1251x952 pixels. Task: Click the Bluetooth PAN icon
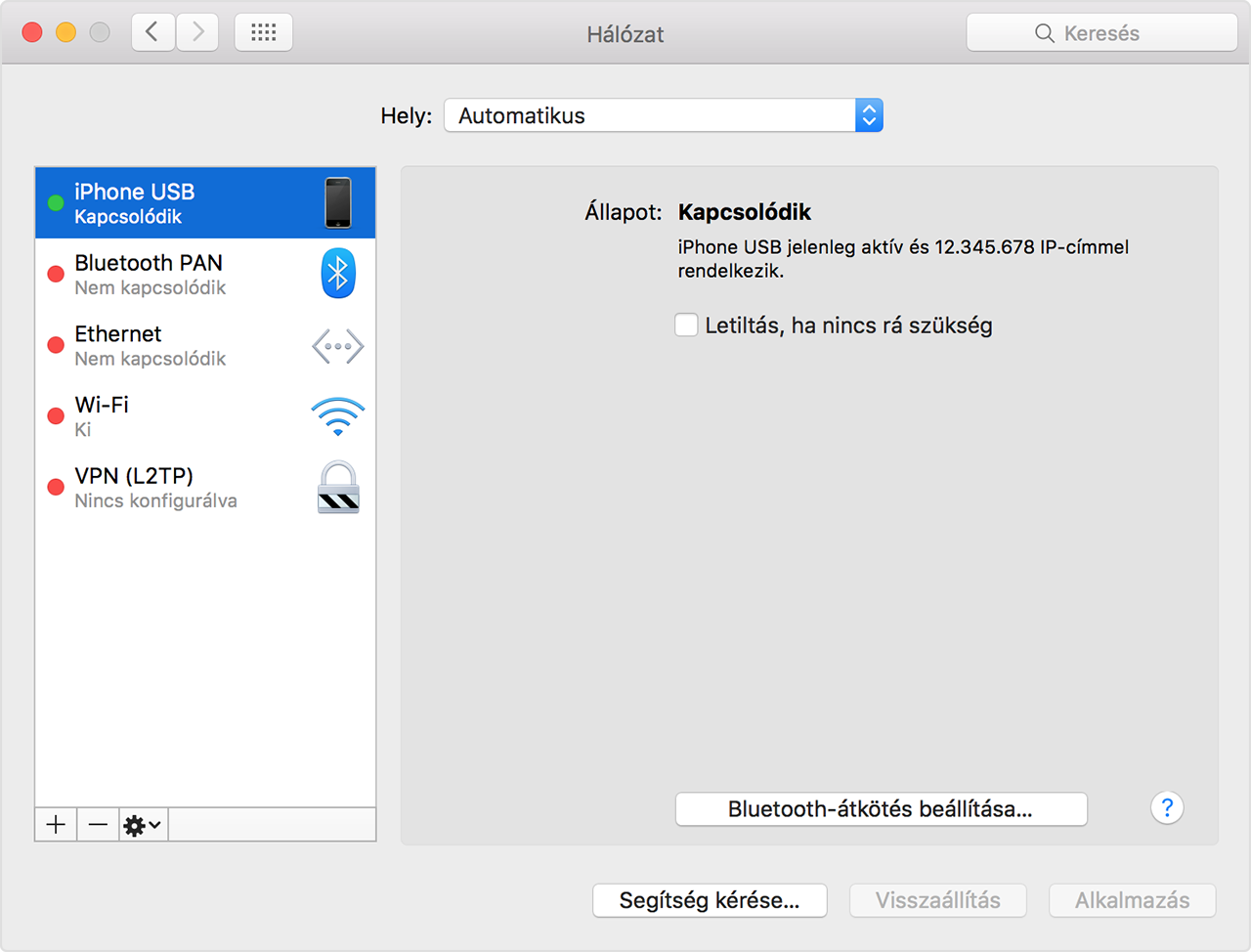click(338, 273)
